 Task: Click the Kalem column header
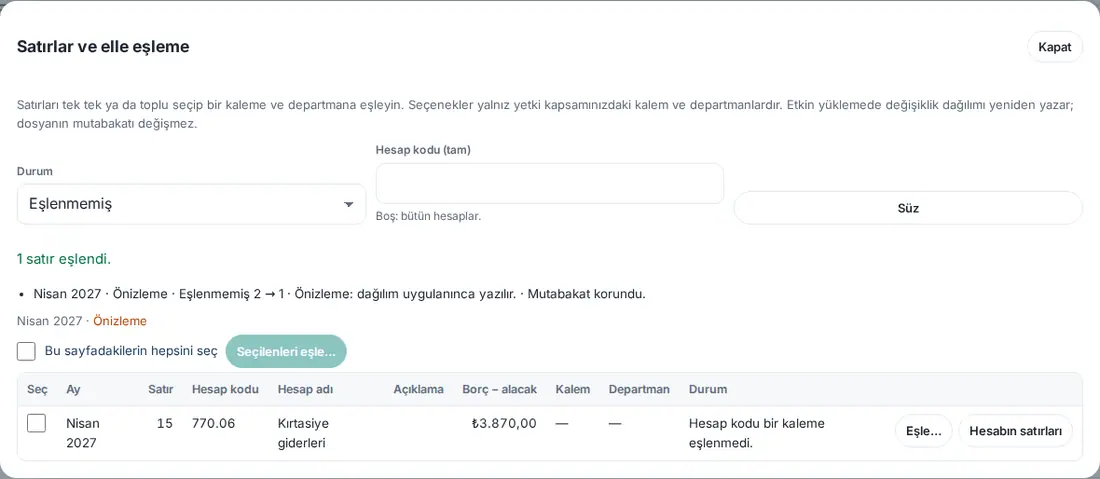coord(572,389)
